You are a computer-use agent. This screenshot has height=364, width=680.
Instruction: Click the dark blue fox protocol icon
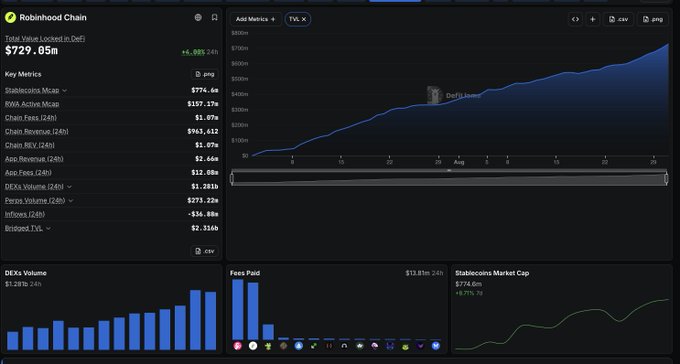(390, 346)
